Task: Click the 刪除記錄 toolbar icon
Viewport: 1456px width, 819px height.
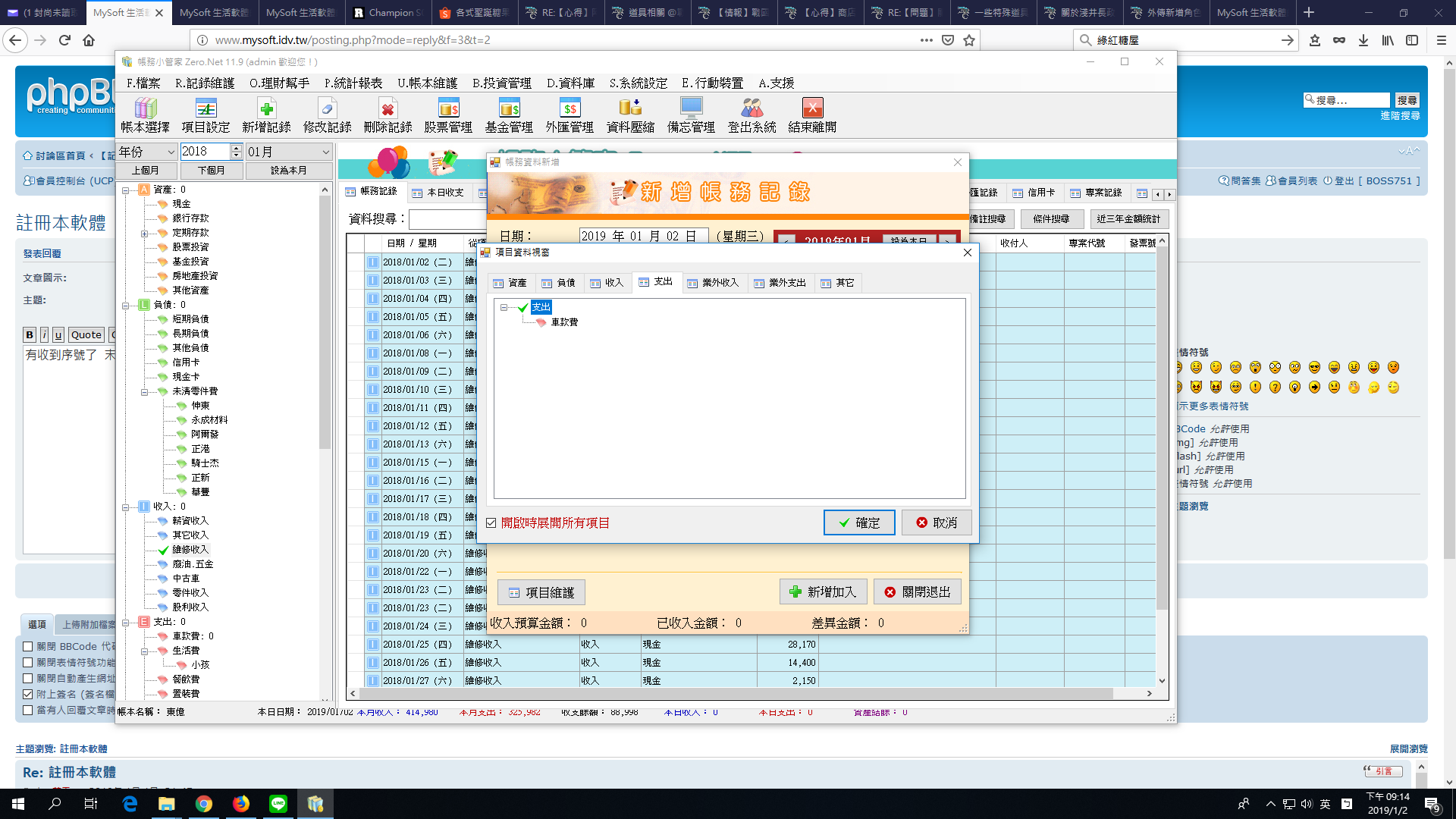Action: [x=388, y=115]
